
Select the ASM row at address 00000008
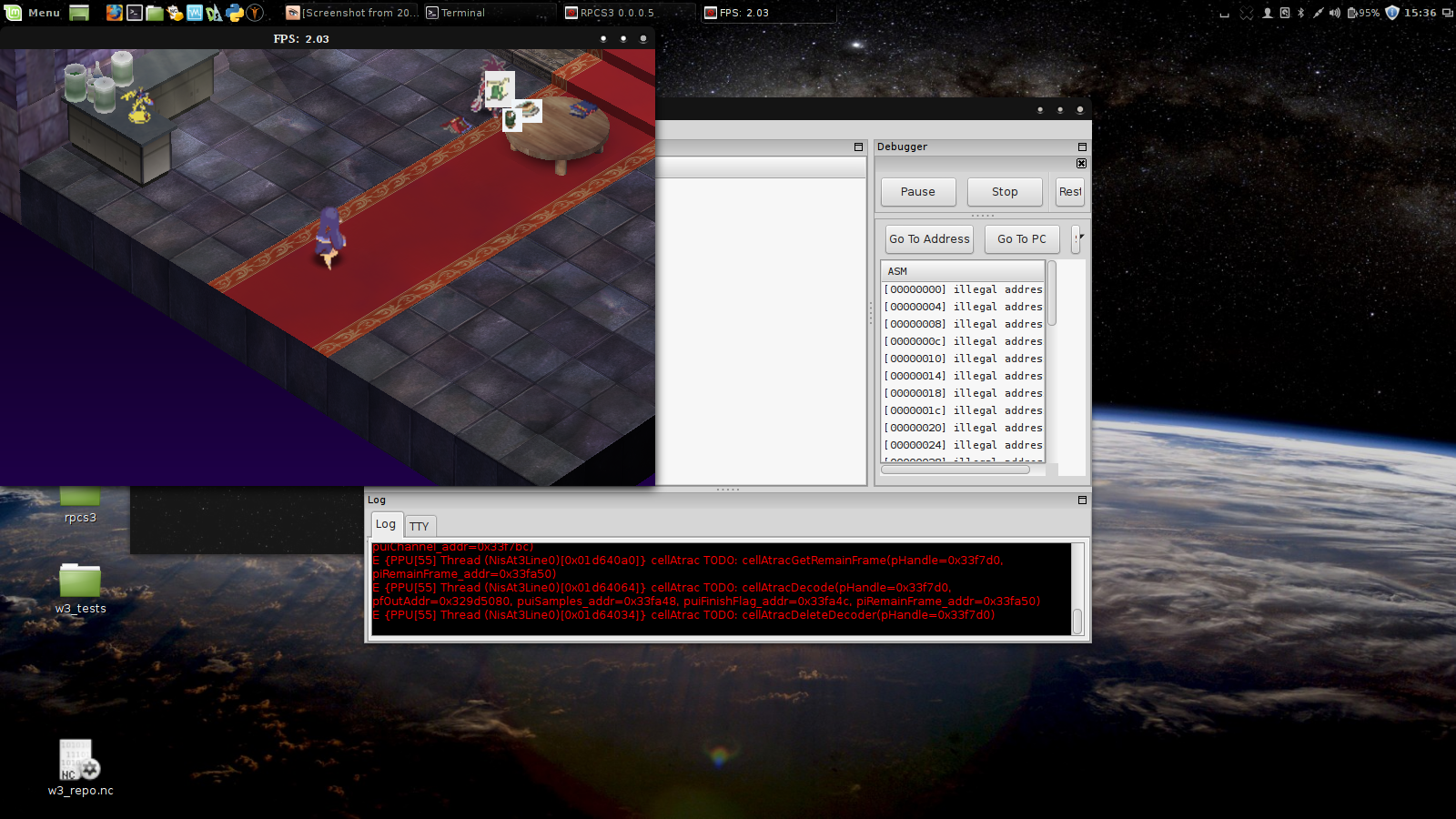[x=963, y=324]
